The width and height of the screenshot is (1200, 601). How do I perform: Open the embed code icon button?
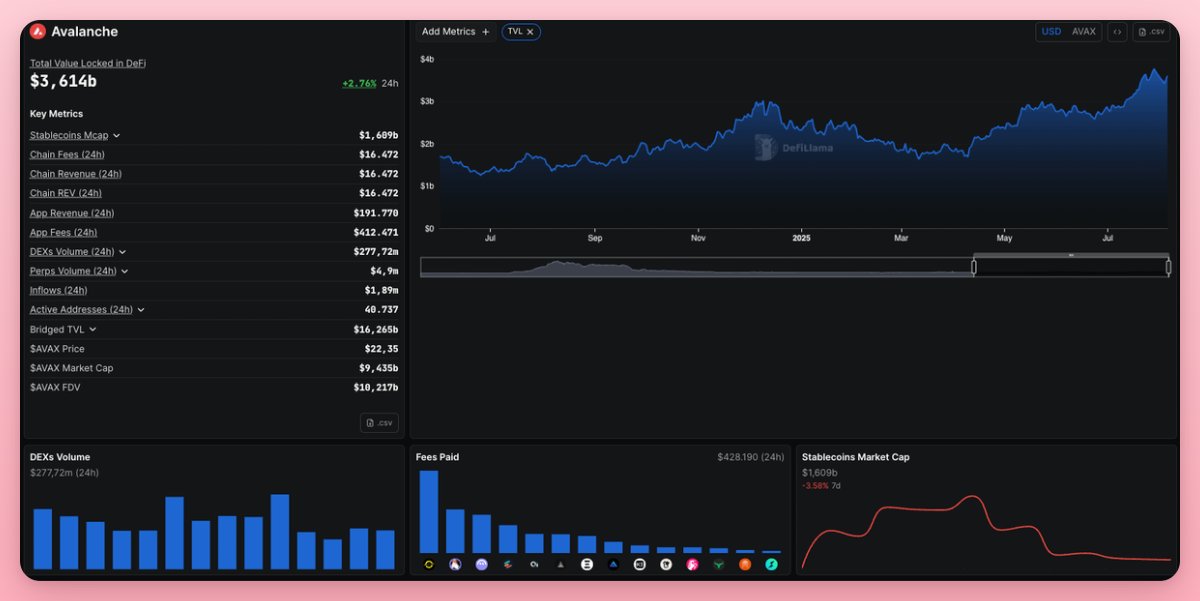tap(1117, 32)
